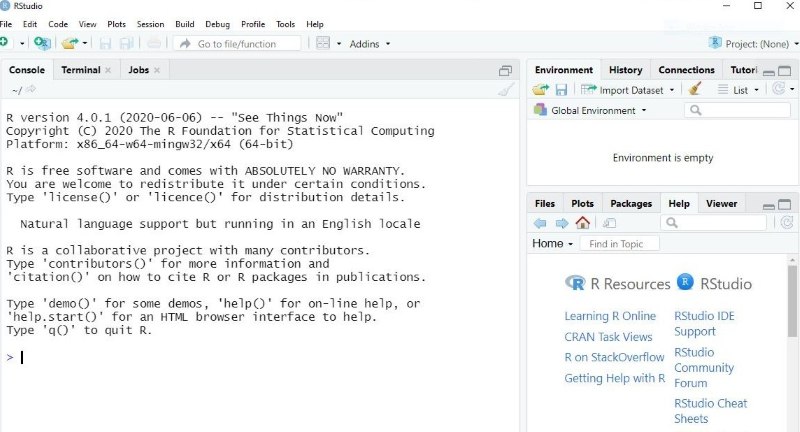Image resolution: width=800 pixels, height=432 pixels.
Task: Clear console with the broom icon
Action: click(x=506, y=90)
